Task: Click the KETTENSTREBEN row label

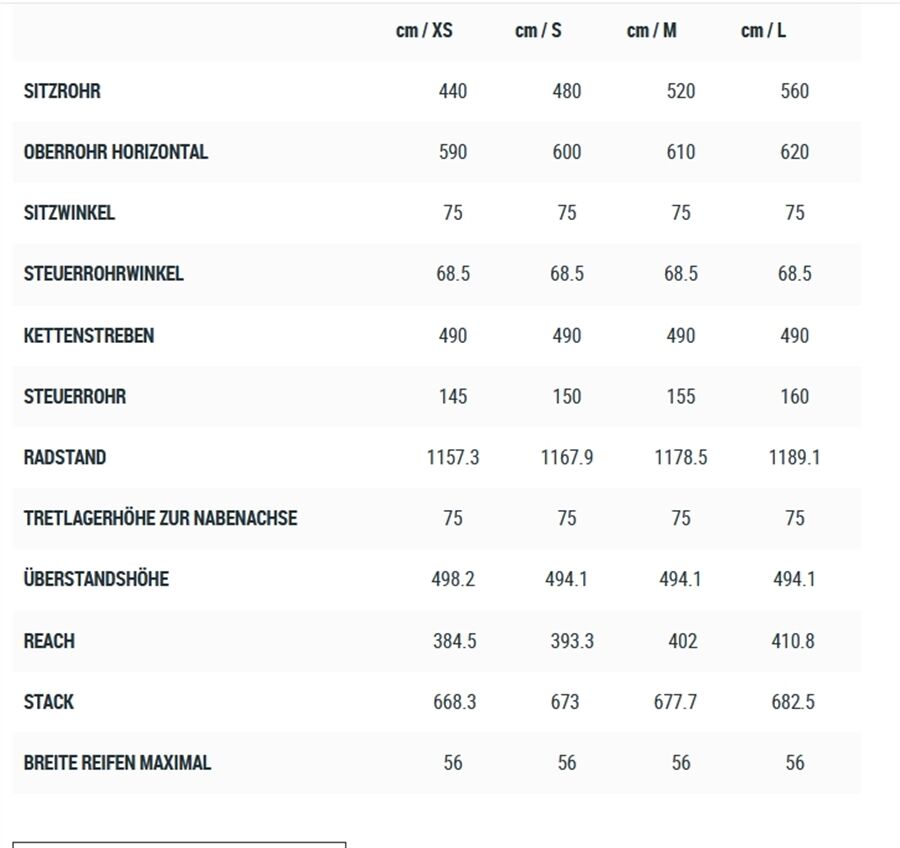Action: [x=89, y=335]
